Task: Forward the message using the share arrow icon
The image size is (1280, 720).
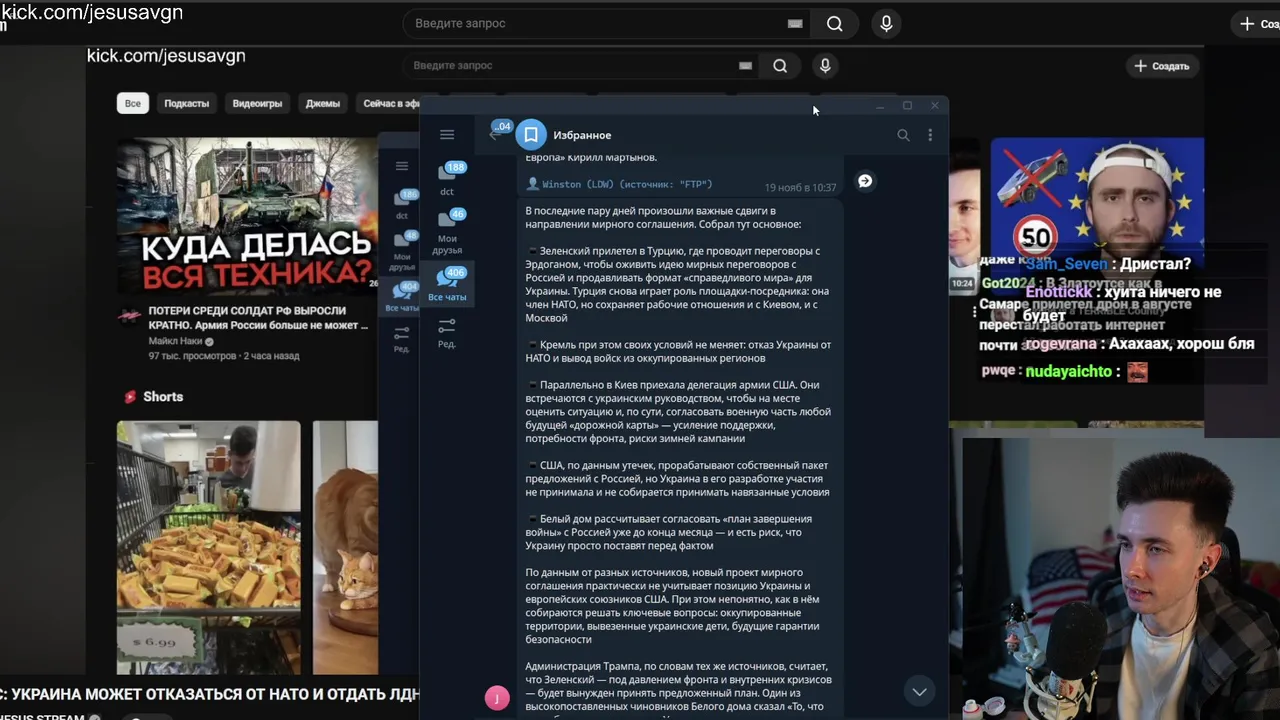Action: (x=865, y=181)
